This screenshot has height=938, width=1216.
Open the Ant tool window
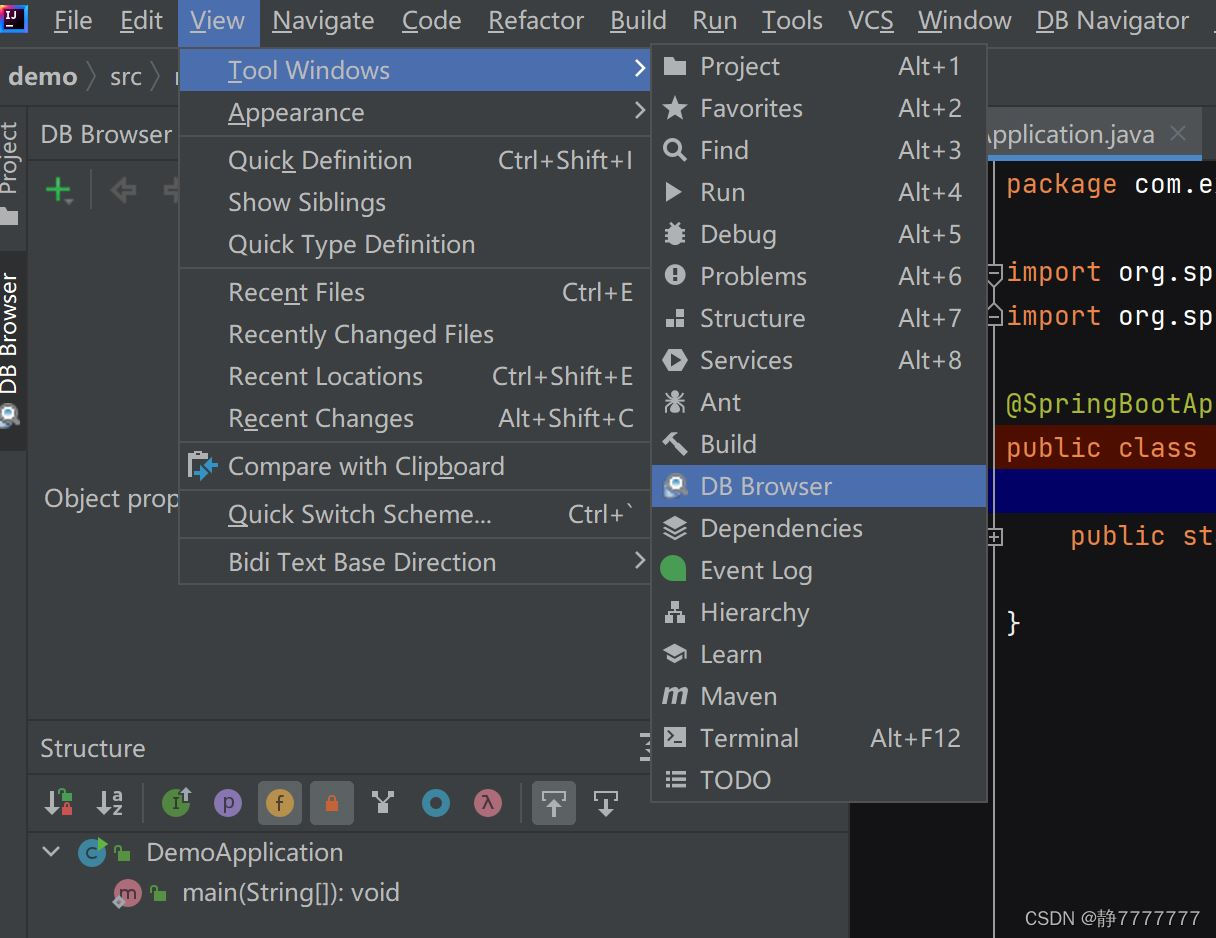point(819,402)
